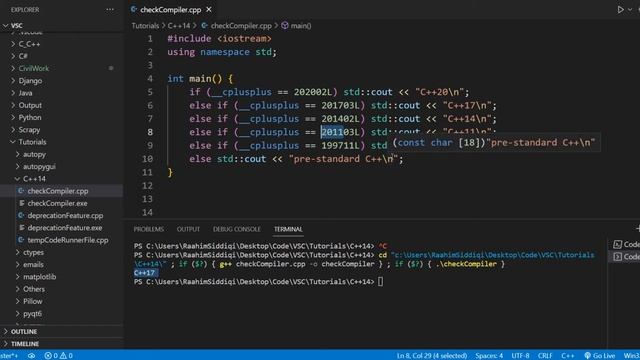Click the iostream include on line 1

(244, 38)
